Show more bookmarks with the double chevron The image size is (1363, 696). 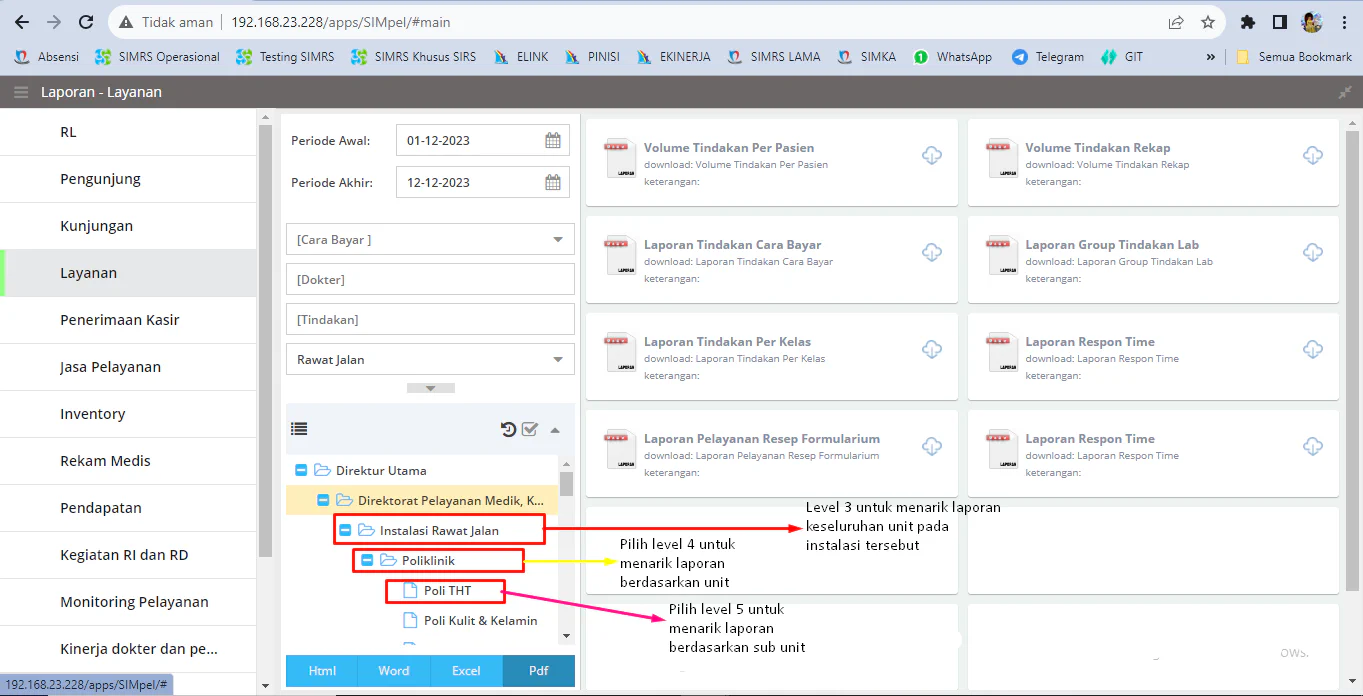pyautogui.click(x=1211, y=57)
